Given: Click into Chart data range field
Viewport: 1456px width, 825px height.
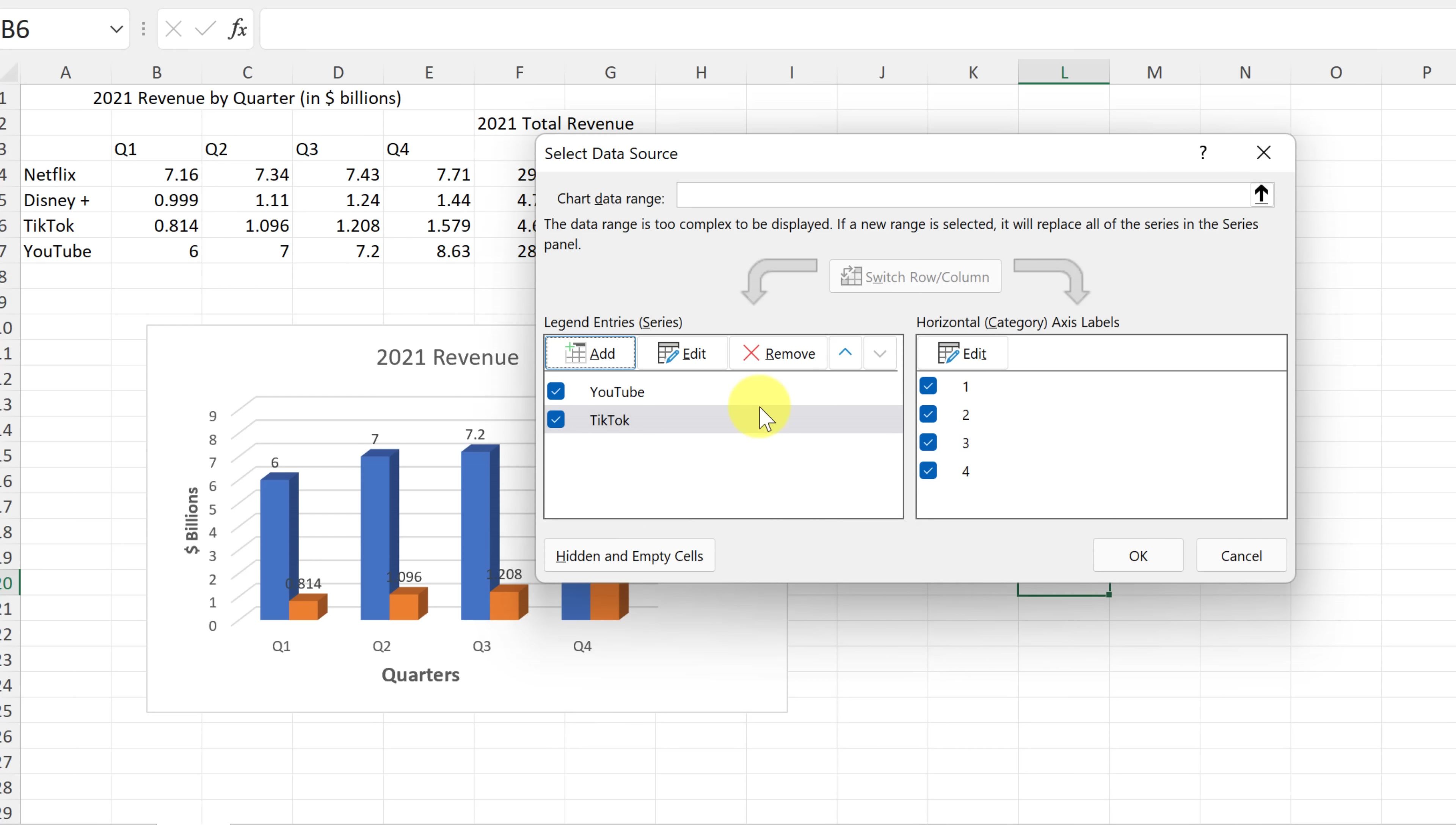Looking at the screenshot, I should 963,196.
